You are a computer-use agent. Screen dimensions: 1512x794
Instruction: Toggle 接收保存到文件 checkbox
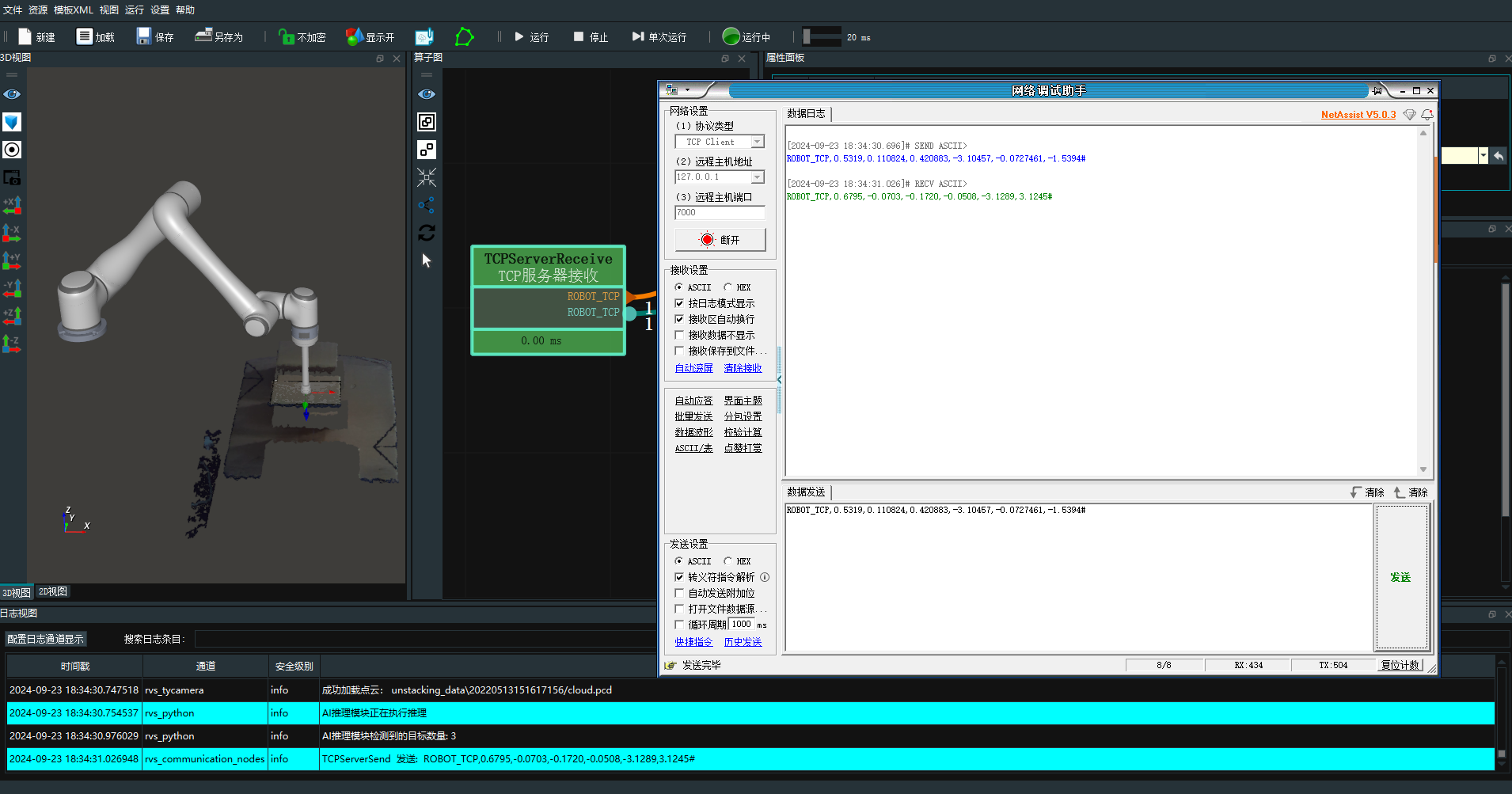(679, 351)
